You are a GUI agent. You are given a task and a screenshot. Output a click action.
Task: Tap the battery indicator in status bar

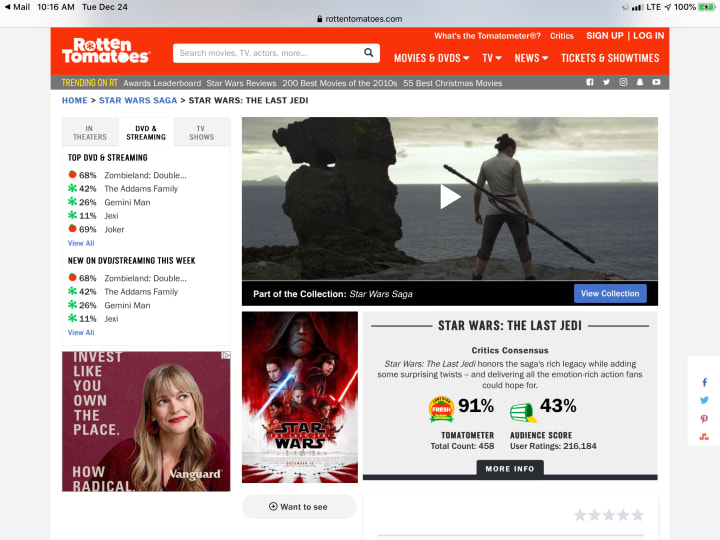706,7
